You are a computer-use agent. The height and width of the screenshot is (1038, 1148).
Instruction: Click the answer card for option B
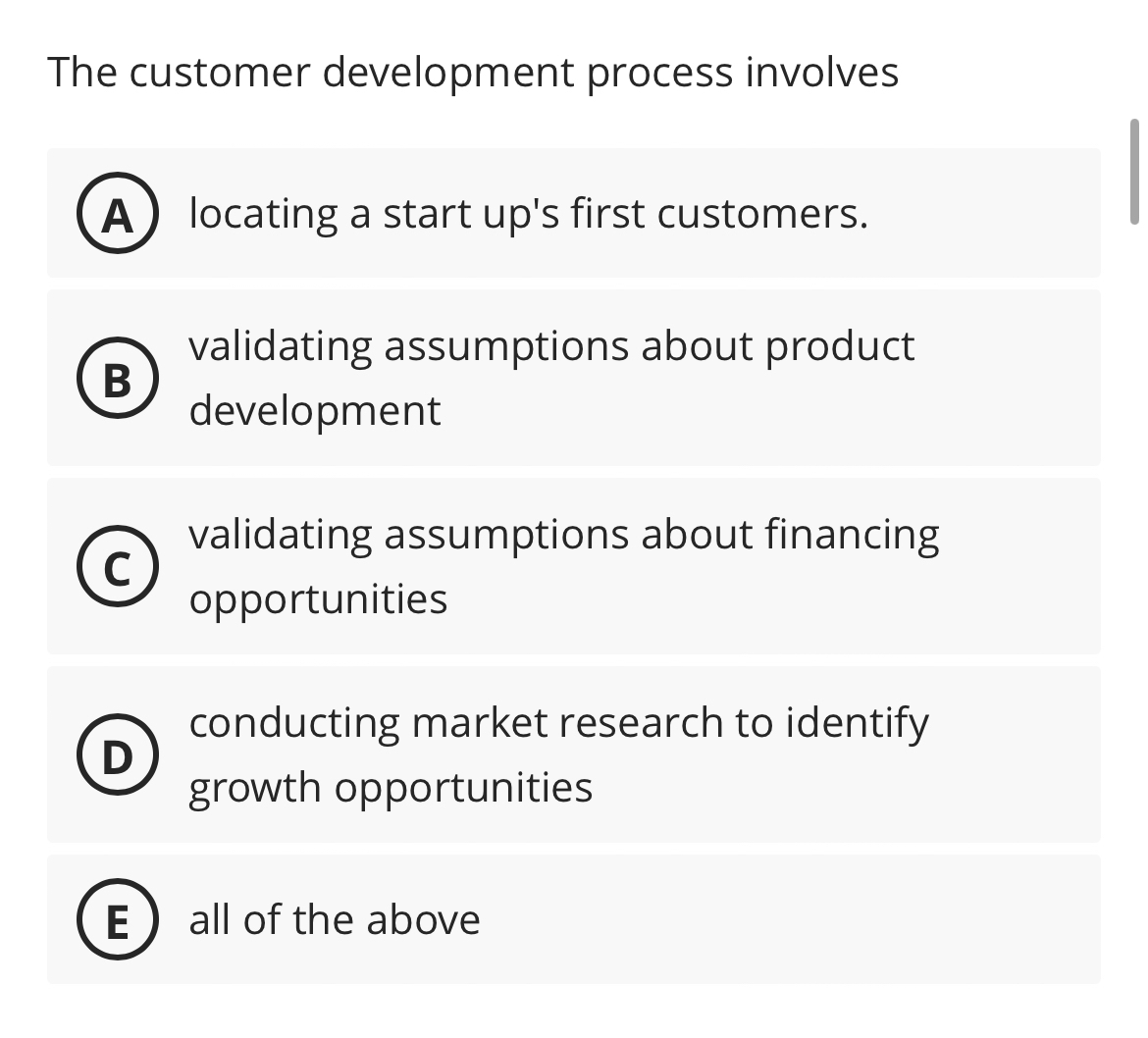[573, 378]
